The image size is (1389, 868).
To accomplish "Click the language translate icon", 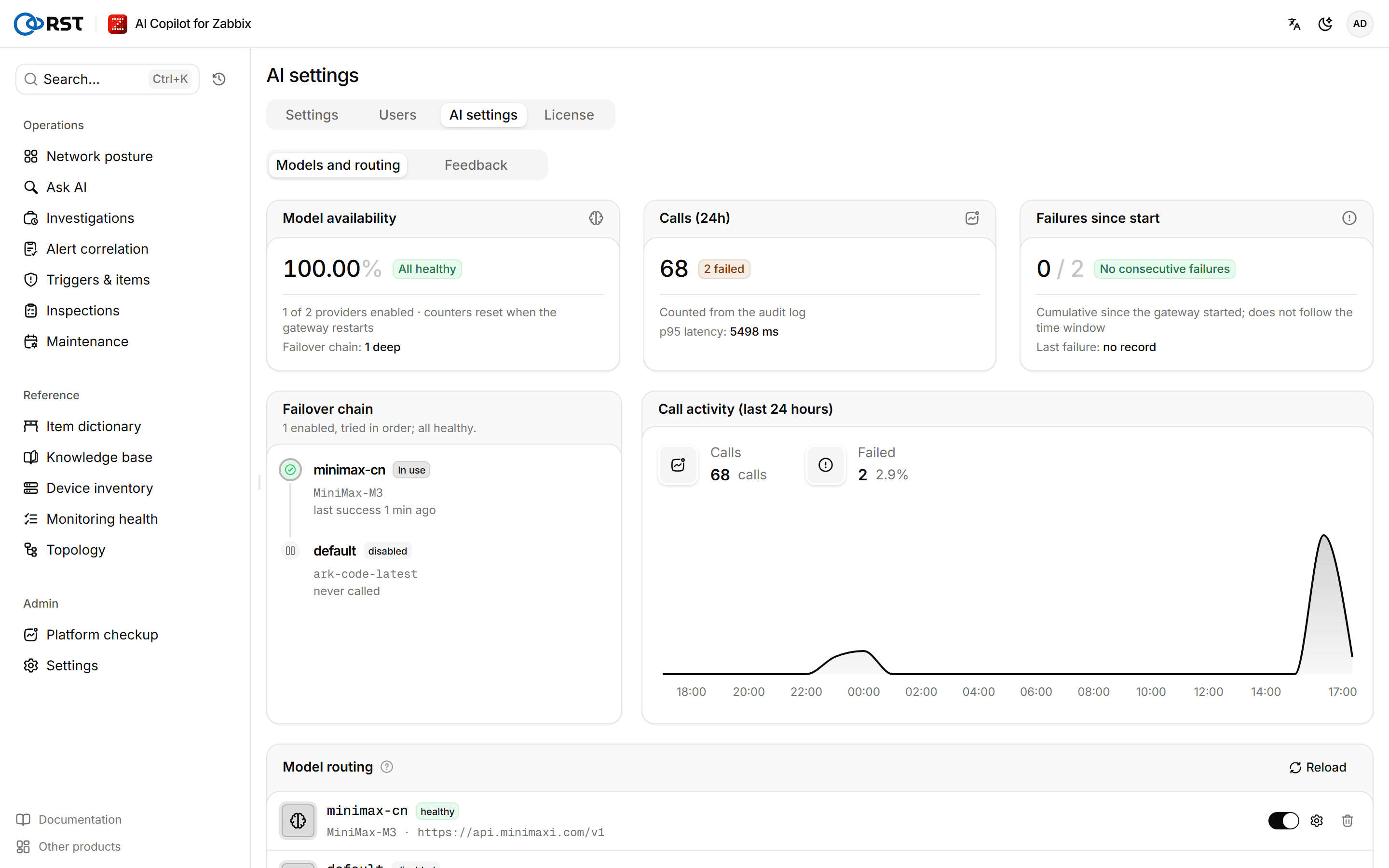I will point(1294,24).
